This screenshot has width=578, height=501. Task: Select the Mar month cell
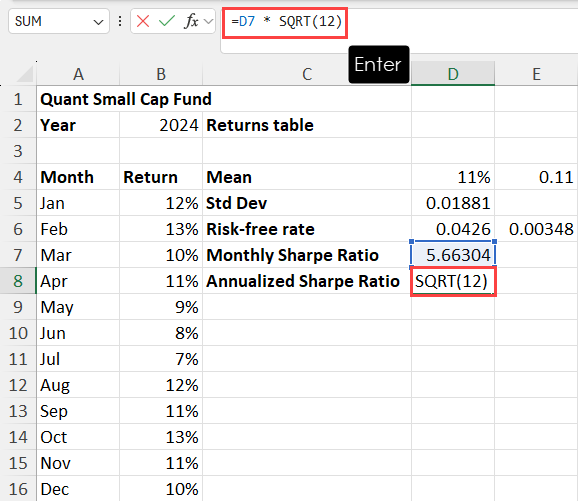coord(78,255)
